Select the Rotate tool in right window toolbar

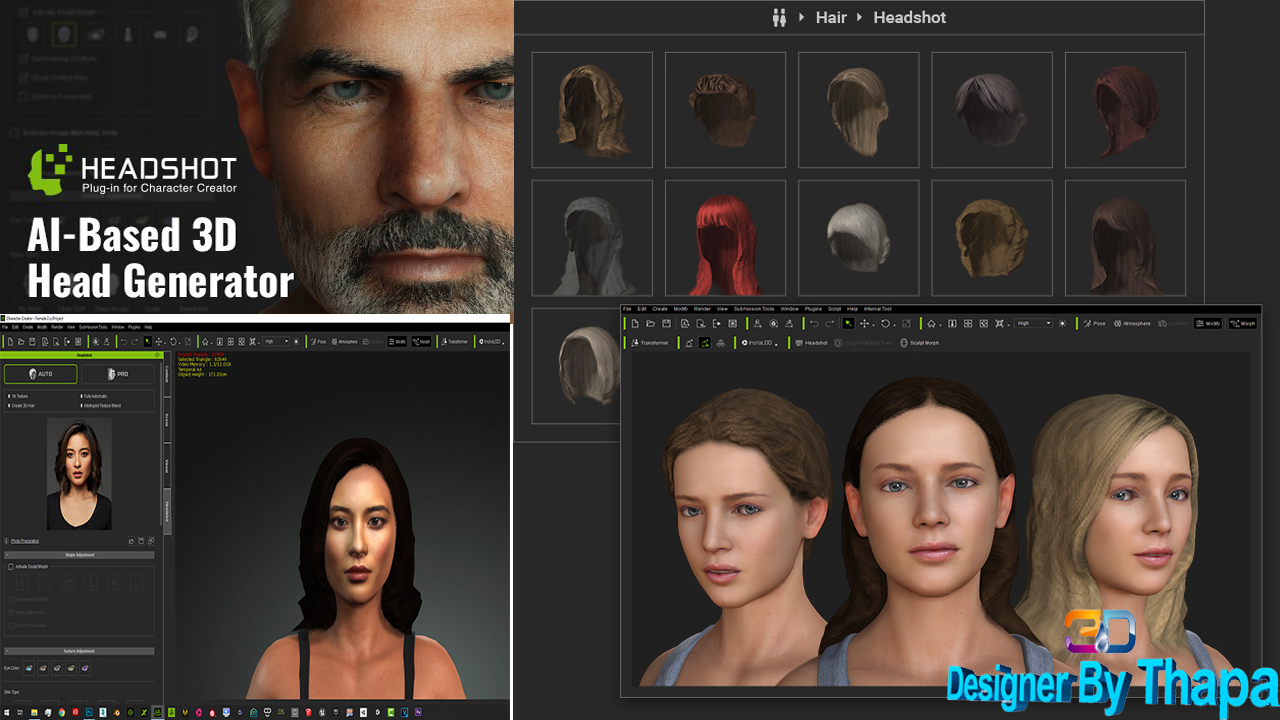[885, 323]
